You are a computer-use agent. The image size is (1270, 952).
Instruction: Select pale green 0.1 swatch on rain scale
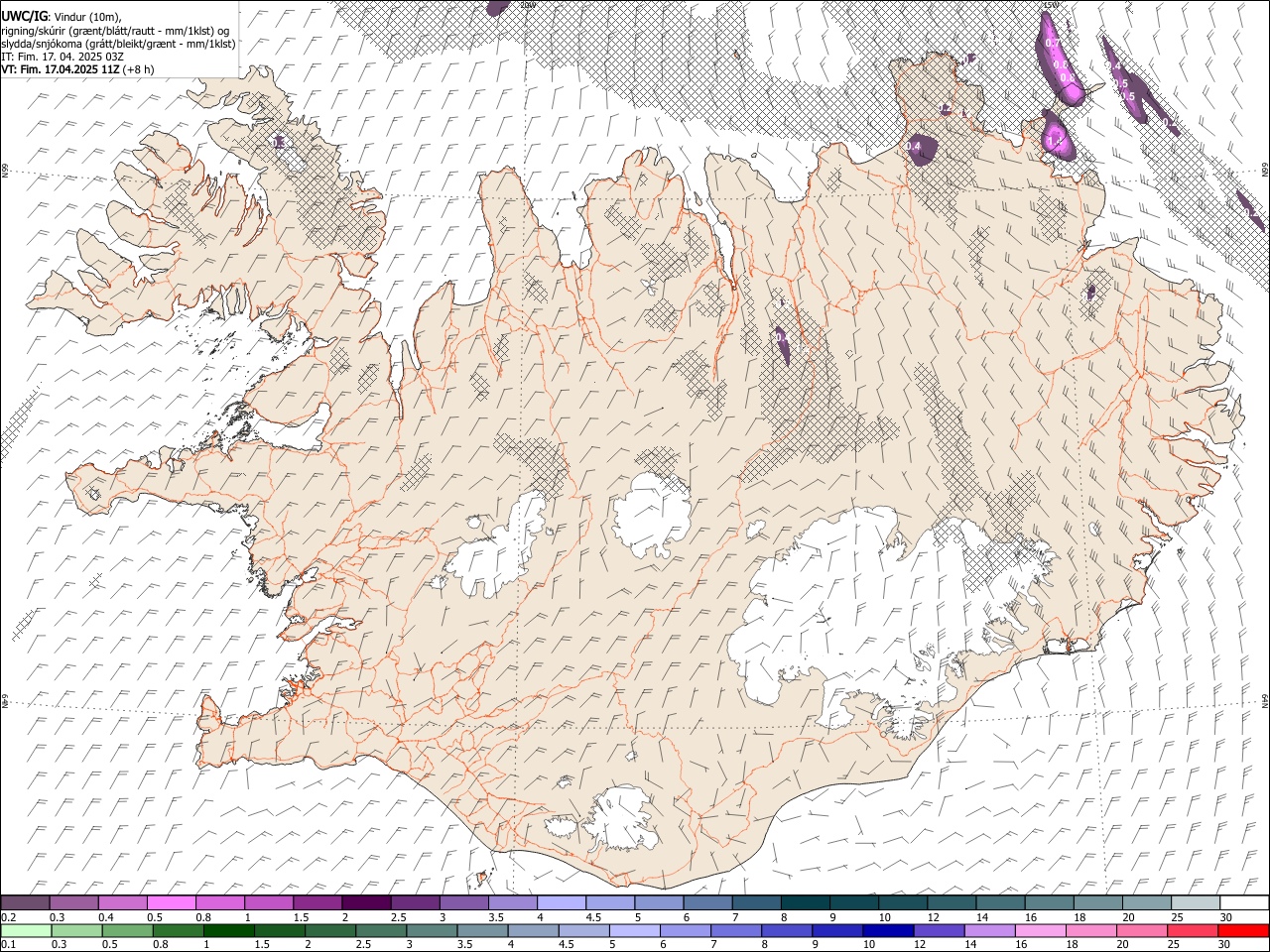26,931
